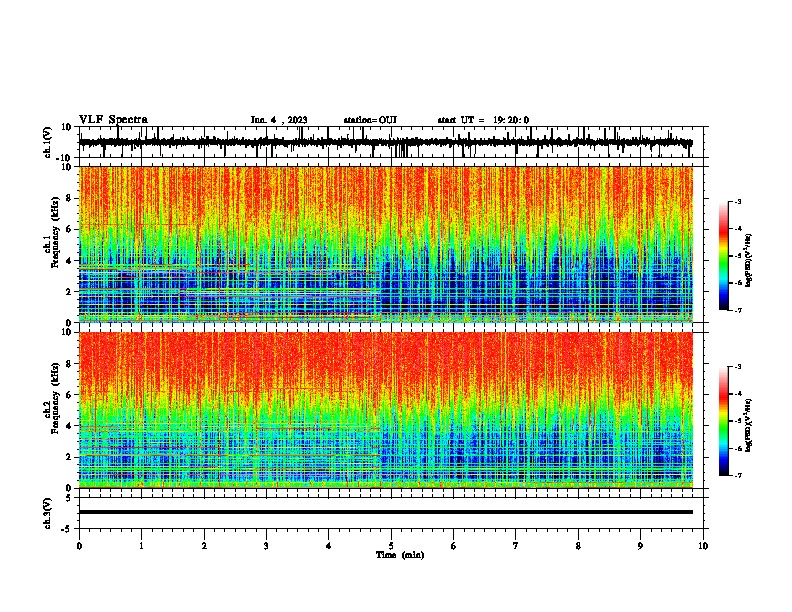Click tick label "7" on the Time axis
The height and width of the screenshot is (612, 792).
[x=516, y=546]
